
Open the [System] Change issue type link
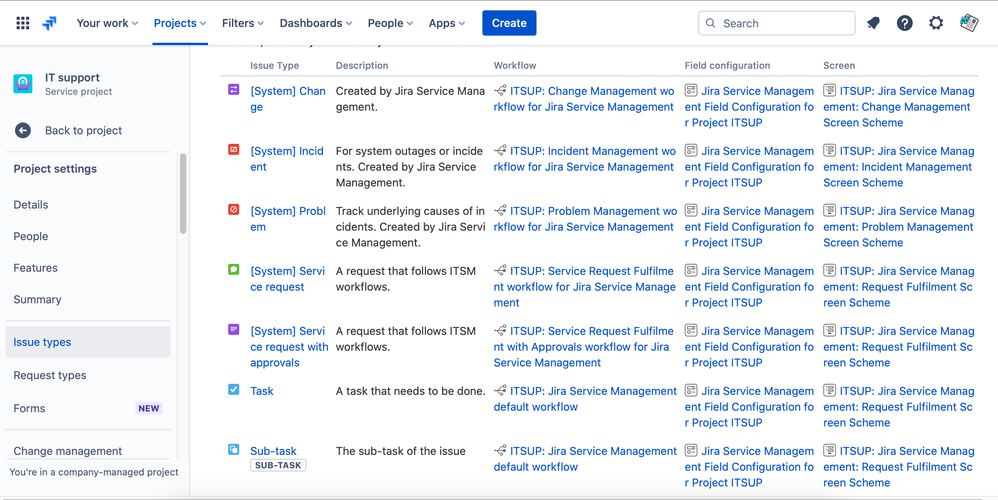(288, 99)
